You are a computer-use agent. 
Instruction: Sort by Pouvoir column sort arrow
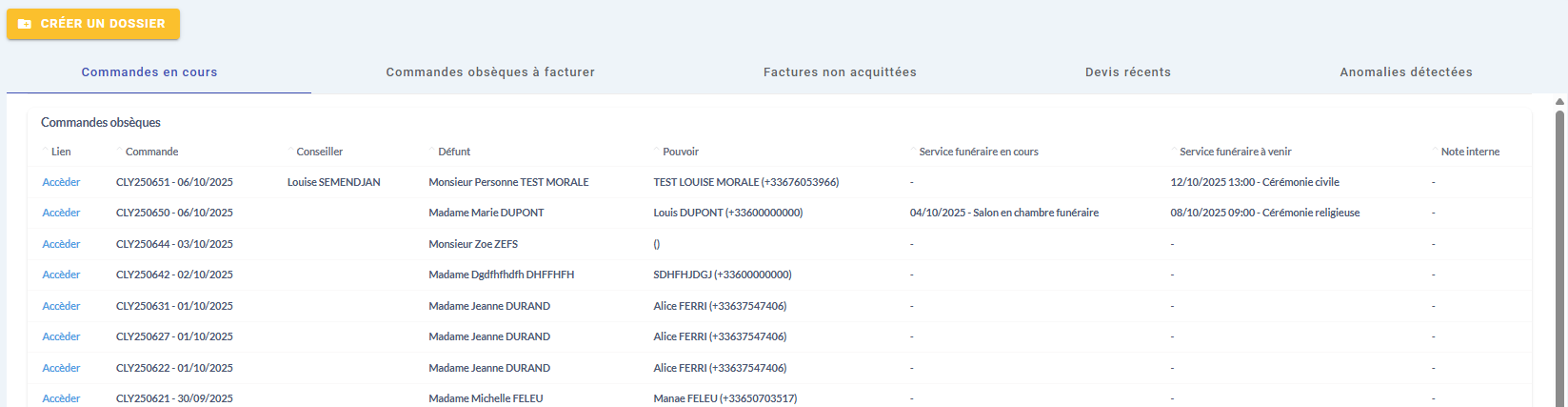[658, 150]
